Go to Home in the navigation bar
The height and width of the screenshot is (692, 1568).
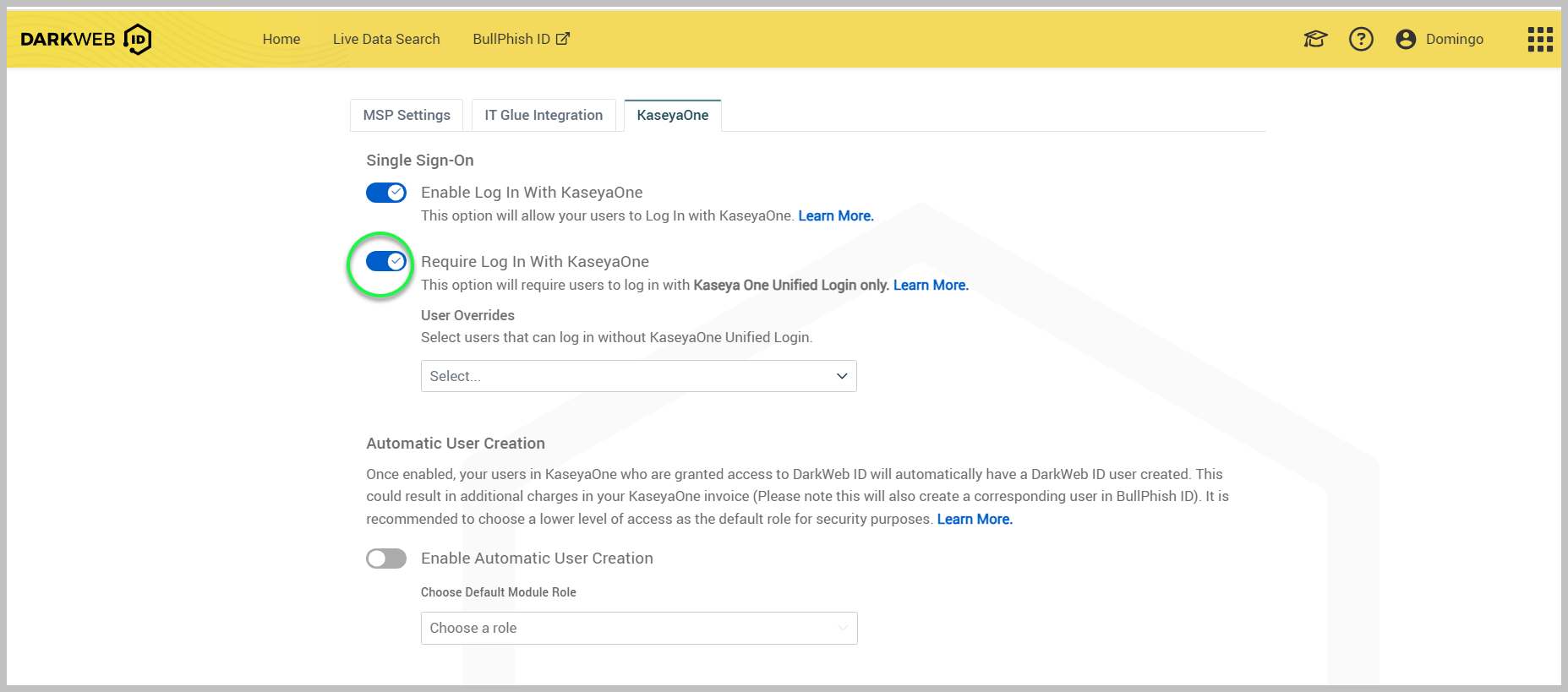tap(281, 39)
